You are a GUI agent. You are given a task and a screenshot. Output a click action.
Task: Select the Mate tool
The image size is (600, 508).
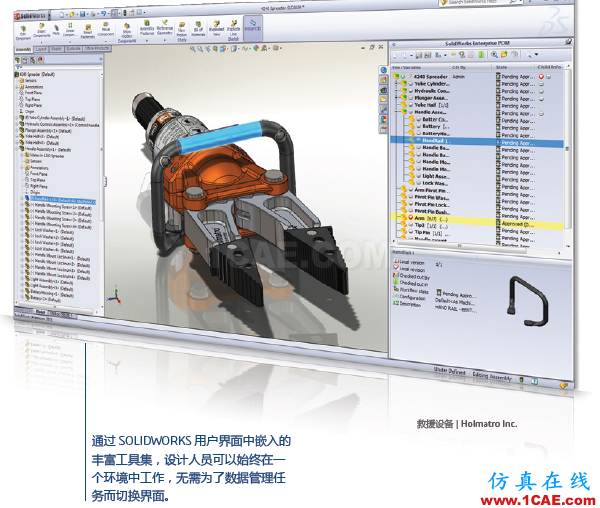[56, 30]
